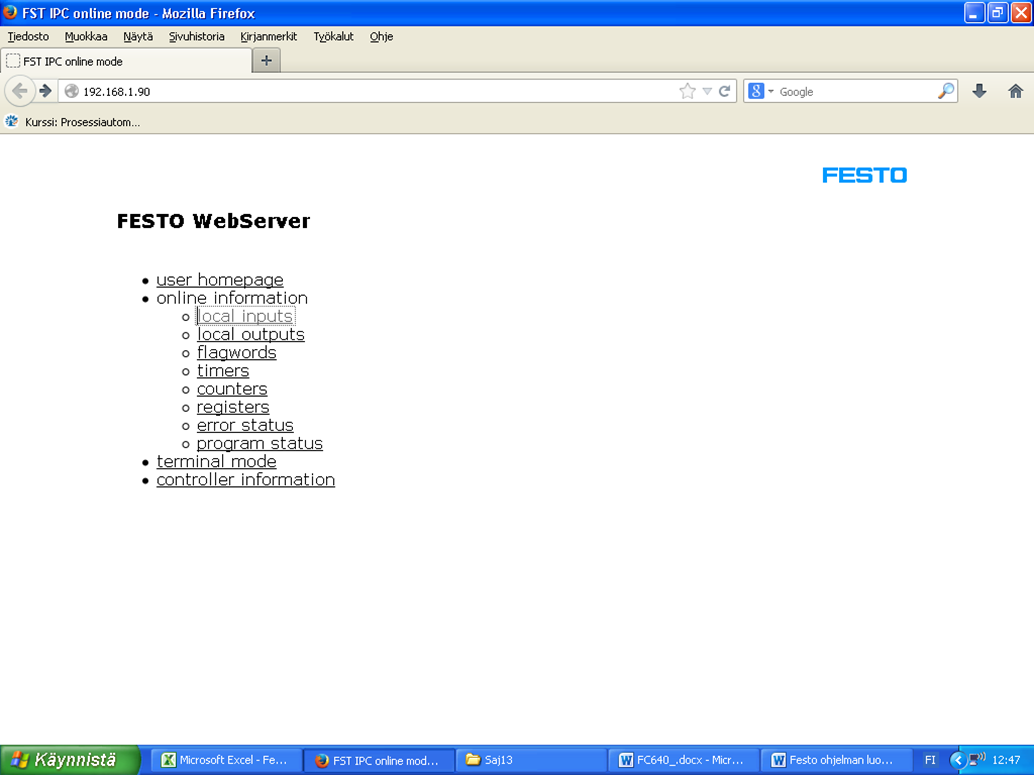Open the Google search engine selector

[x=760, y=91]
